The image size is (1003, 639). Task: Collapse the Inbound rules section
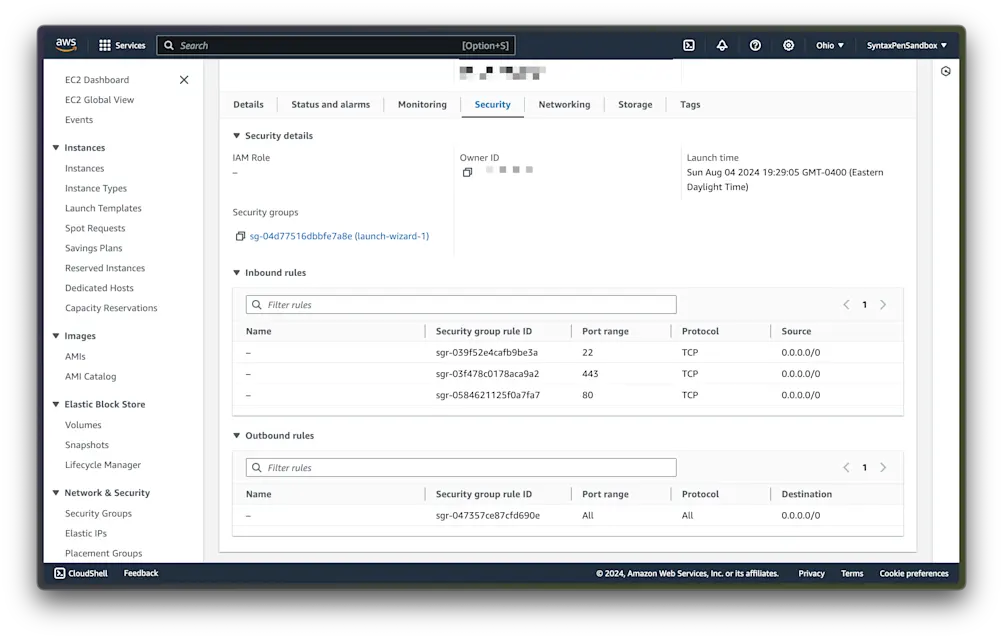tap(237, 272)
